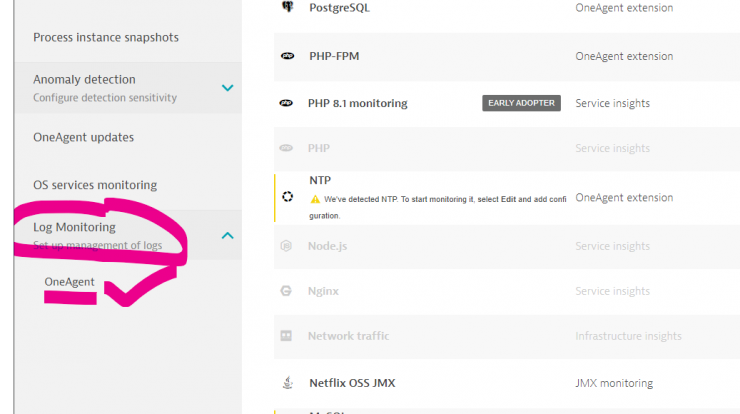Screen dimensions: 740x414
Task: Open OS services monitoring settings
Action: pos(95,185)
